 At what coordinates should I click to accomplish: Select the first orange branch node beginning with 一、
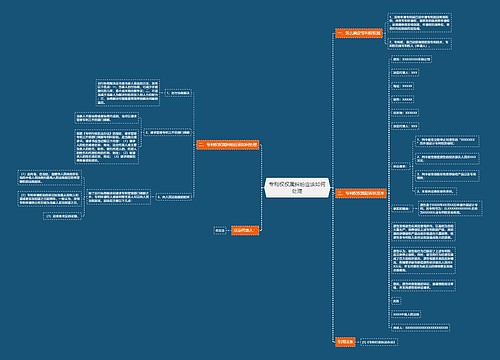(x=359, y=33)
